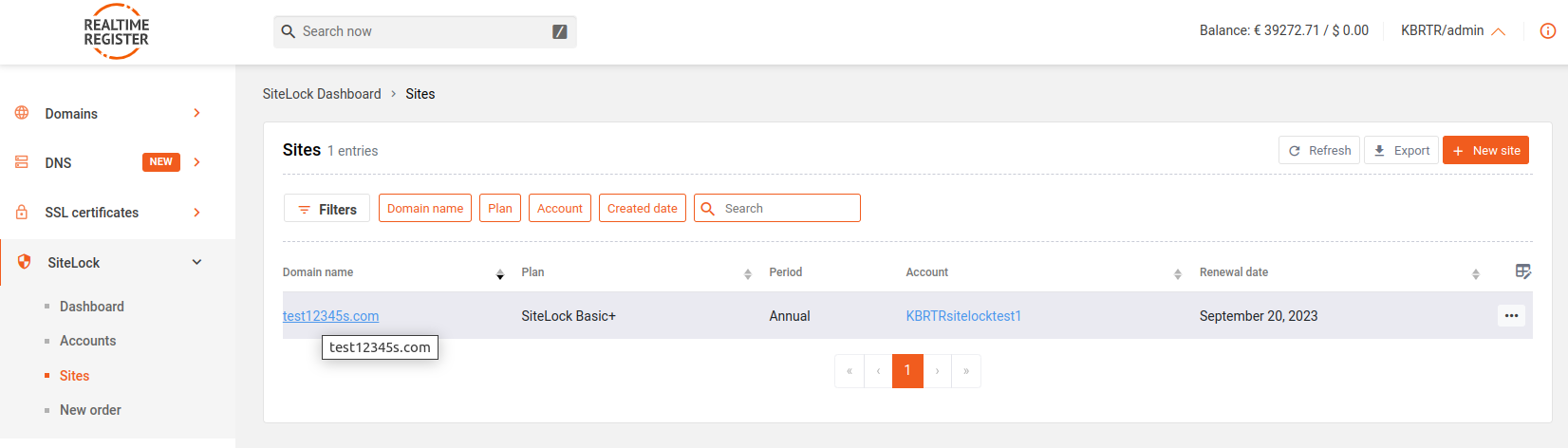Open the Plan filter
This screenshot has width=1568, height=448.
(500, 209)
